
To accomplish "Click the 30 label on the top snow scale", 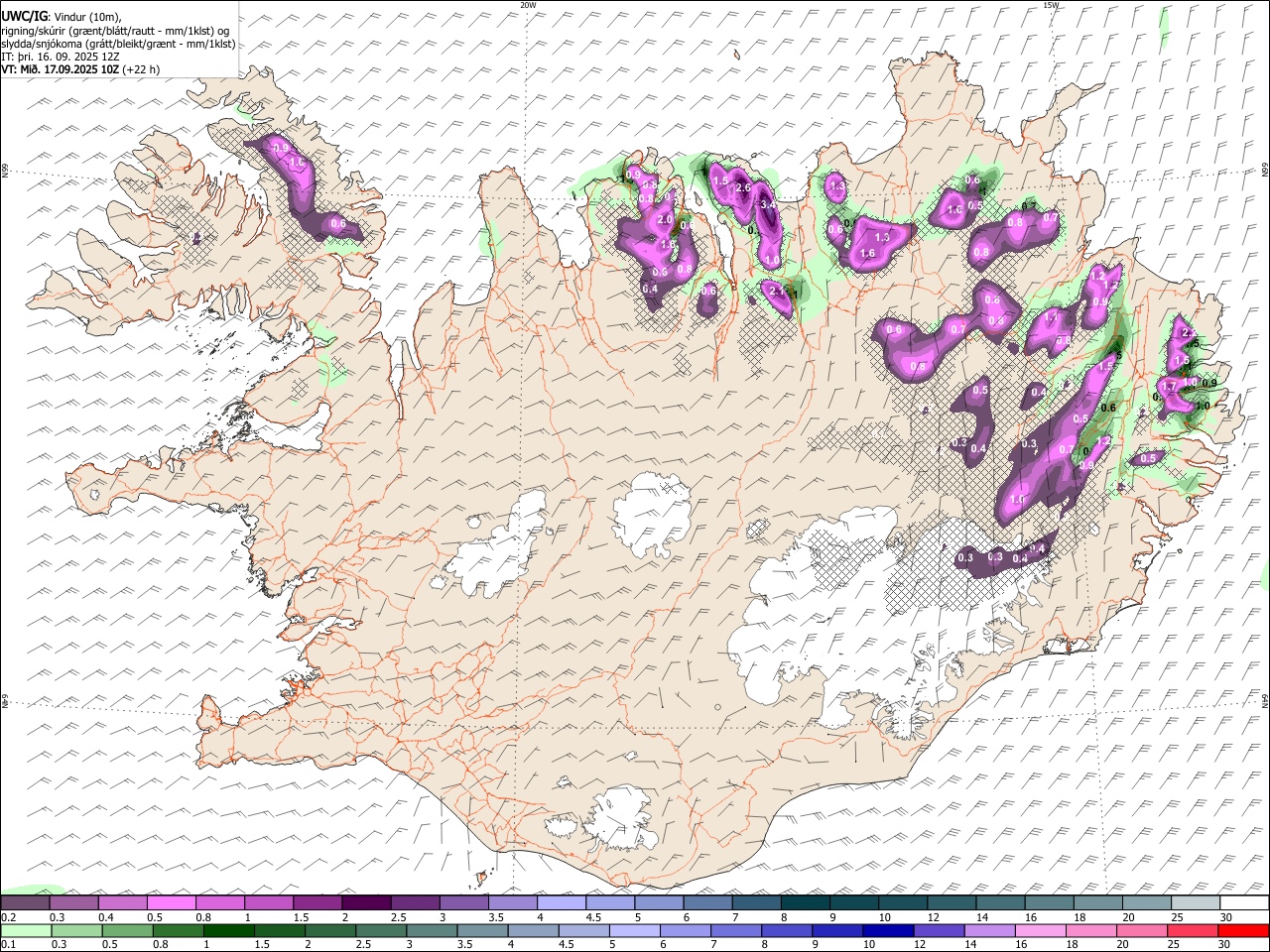I will click(1226, 917).
